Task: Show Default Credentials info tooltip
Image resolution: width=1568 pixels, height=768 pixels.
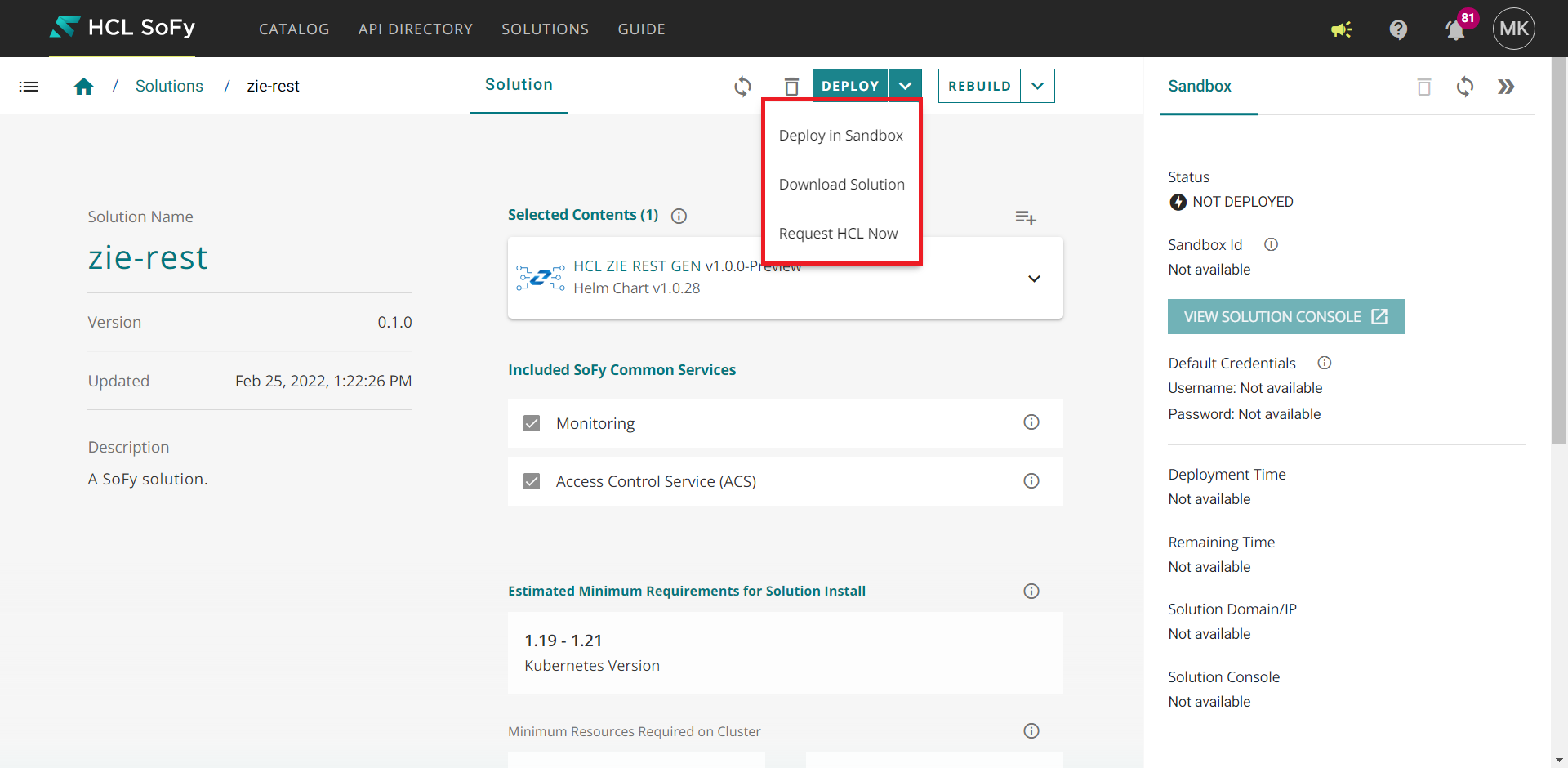Action: [1325, 363]
